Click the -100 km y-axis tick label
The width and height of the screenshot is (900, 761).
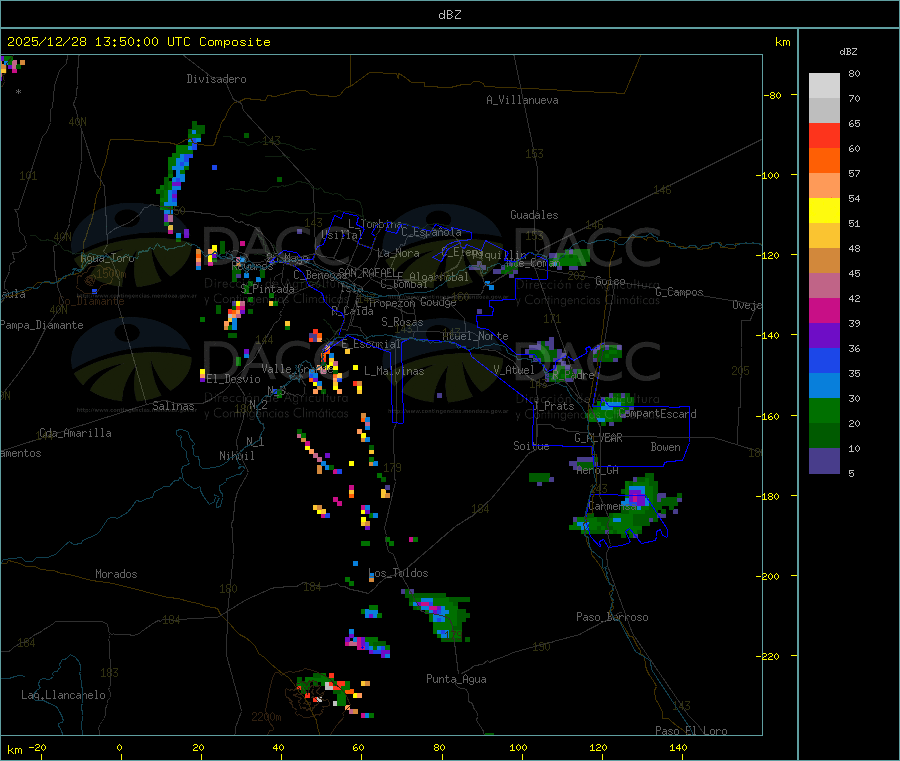pos(767,176)
